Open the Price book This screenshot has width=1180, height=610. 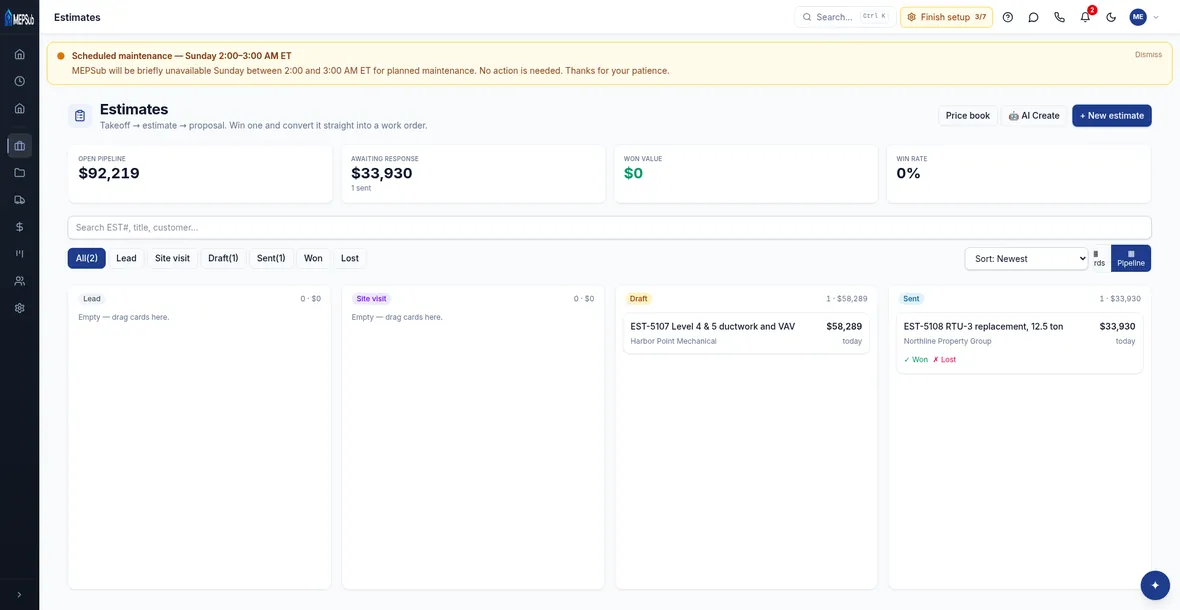[x=968, y=116]
